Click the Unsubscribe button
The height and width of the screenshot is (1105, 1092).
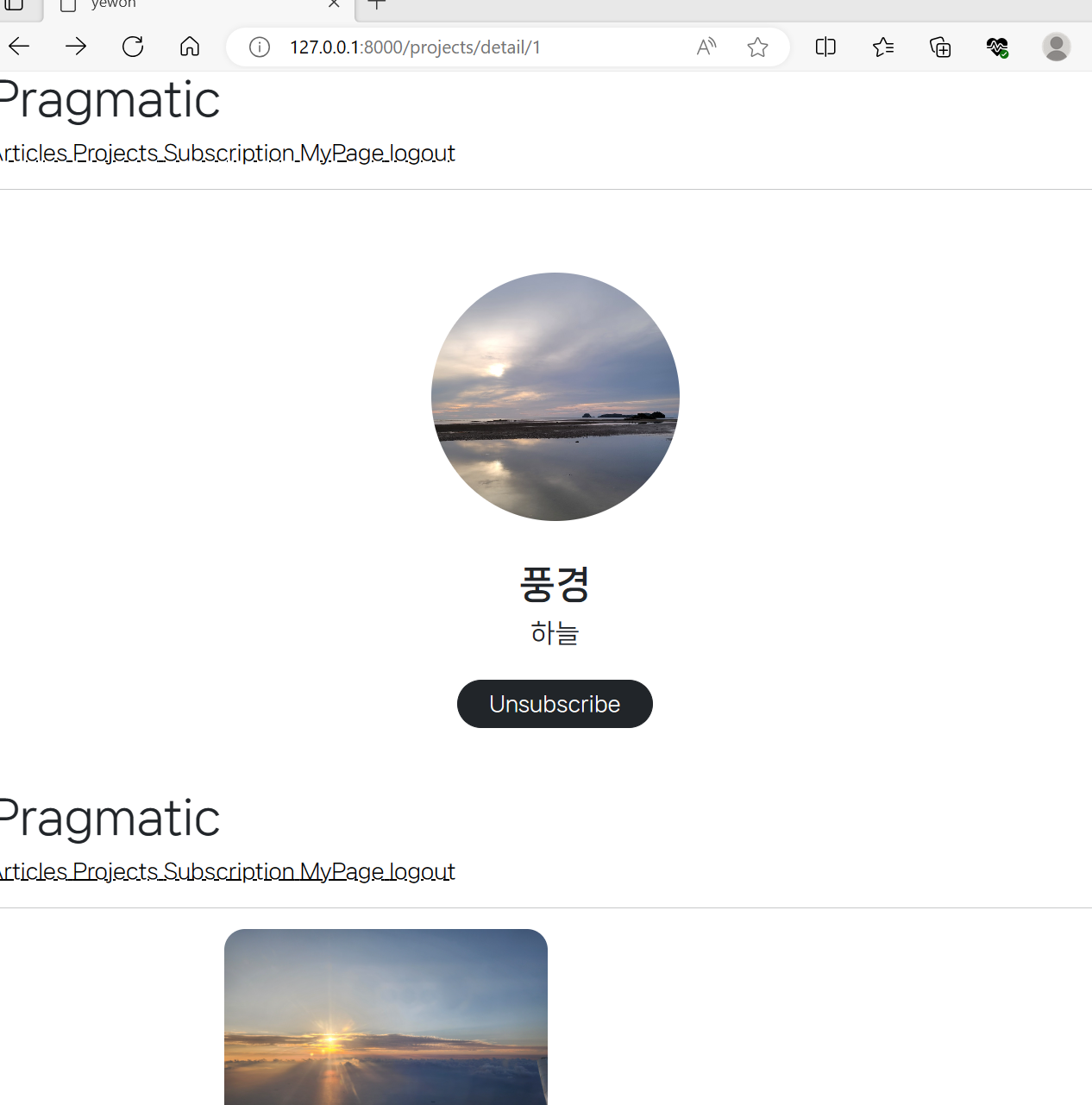[x=555, y=704]
